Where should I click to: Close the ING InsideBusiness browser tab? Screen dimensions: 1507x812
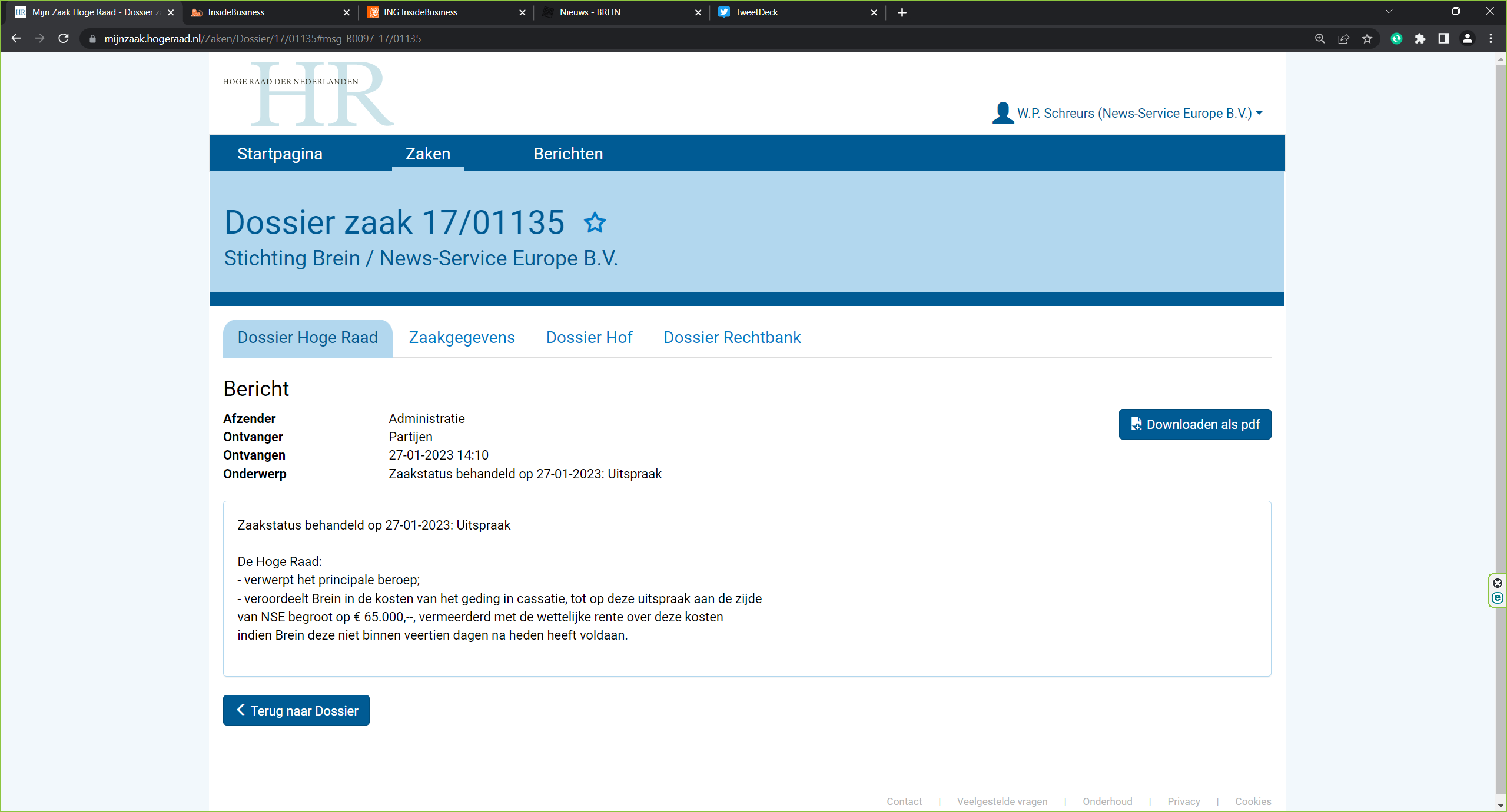pos(522,12)
